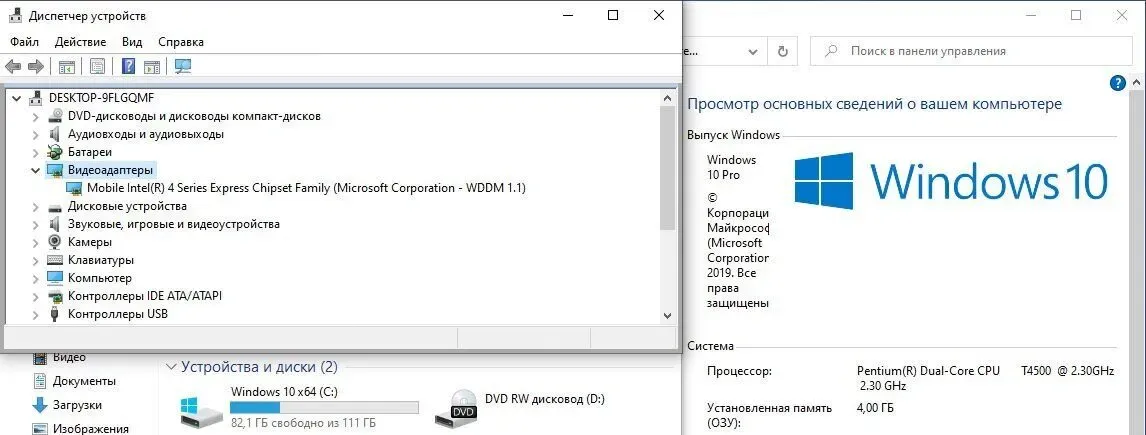This screenshot has width=1146, height=435.
Task: Open the address bar history dropdown arrow
Action: pyautogui.click(x=752, y=51)
